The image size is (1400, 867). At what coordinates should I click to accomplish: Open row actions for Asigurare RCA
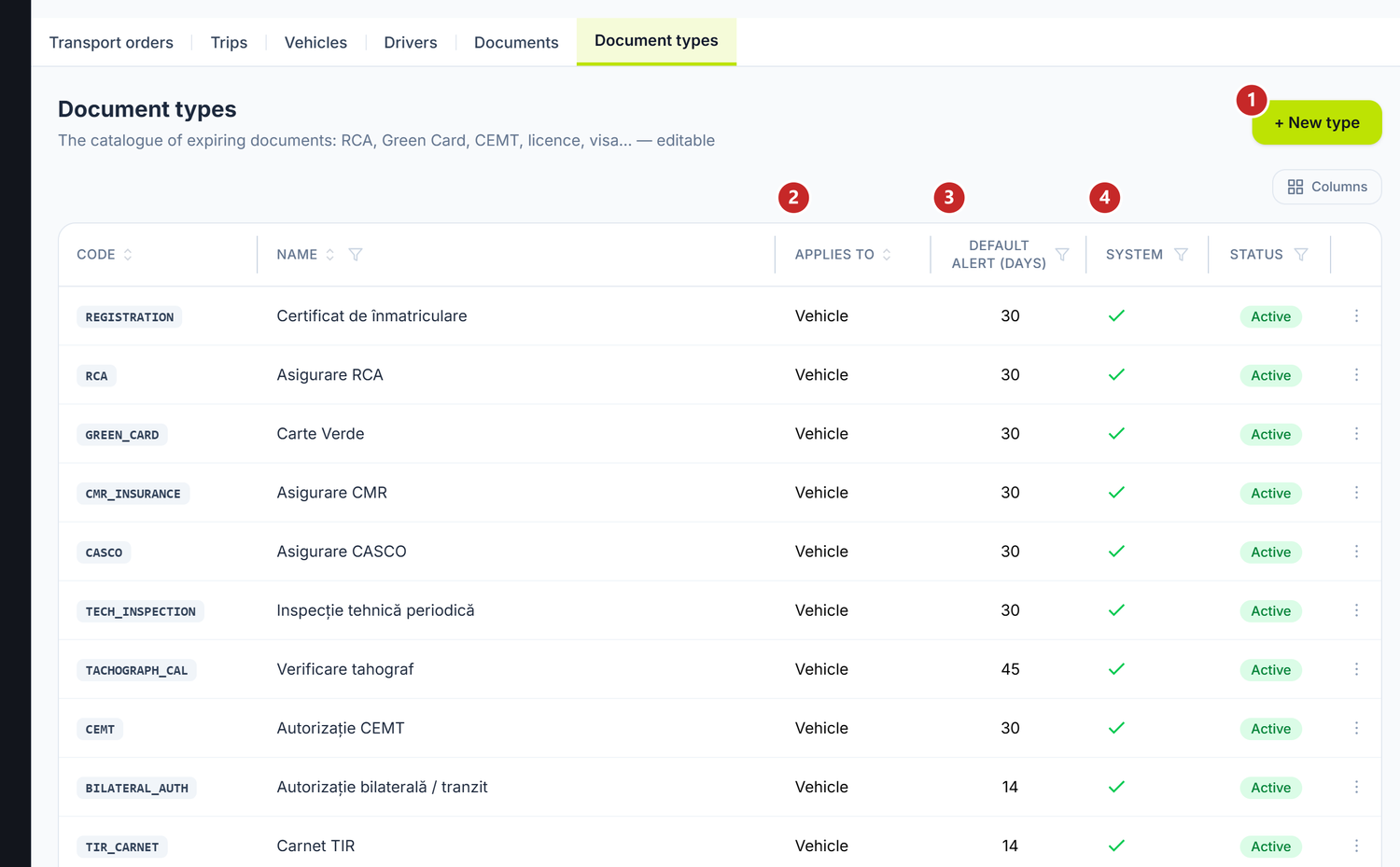pyautogui.click(x=1356, y=375)
